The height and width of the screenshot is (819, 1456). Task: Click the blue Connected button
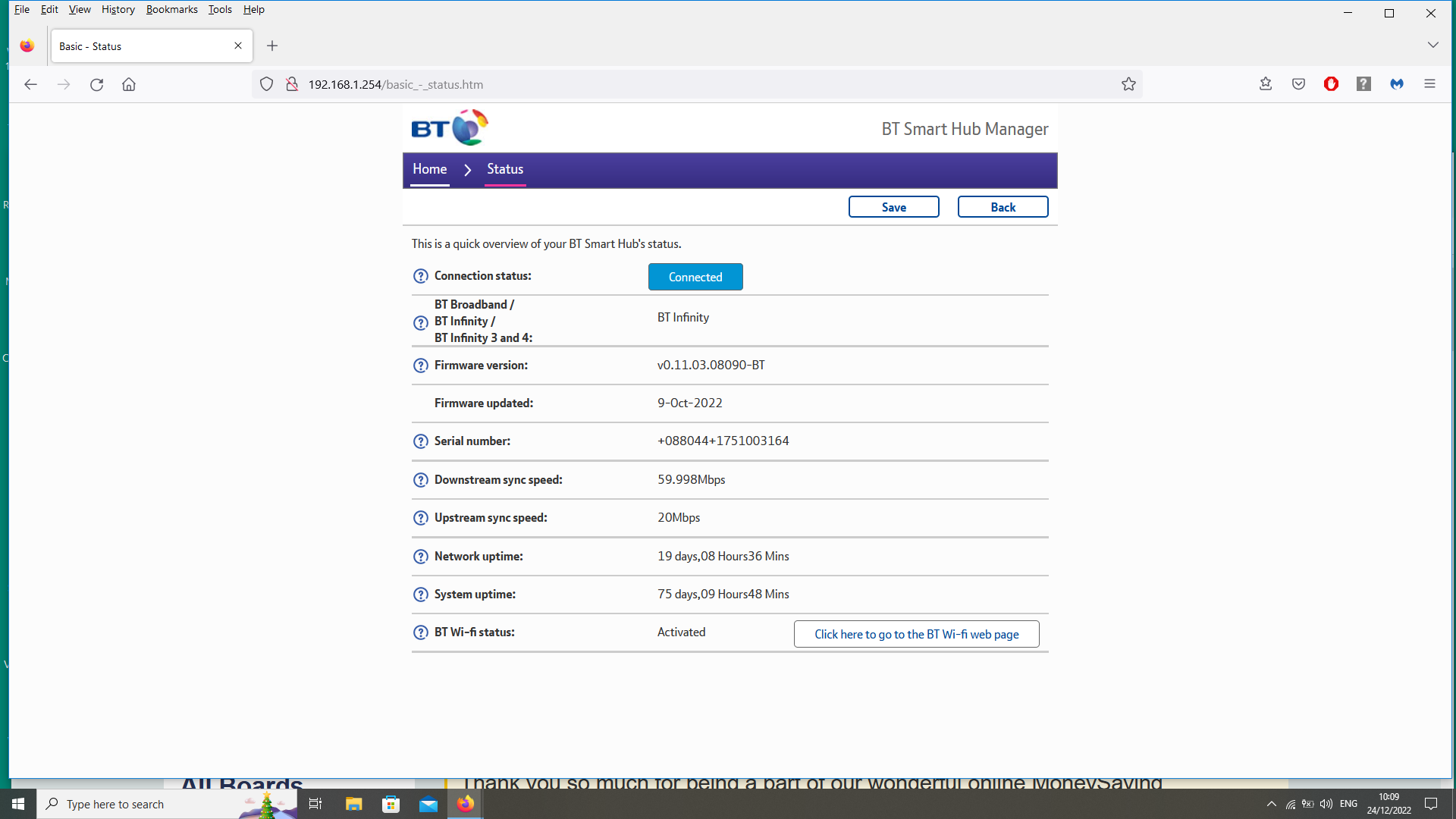(695, 277)
